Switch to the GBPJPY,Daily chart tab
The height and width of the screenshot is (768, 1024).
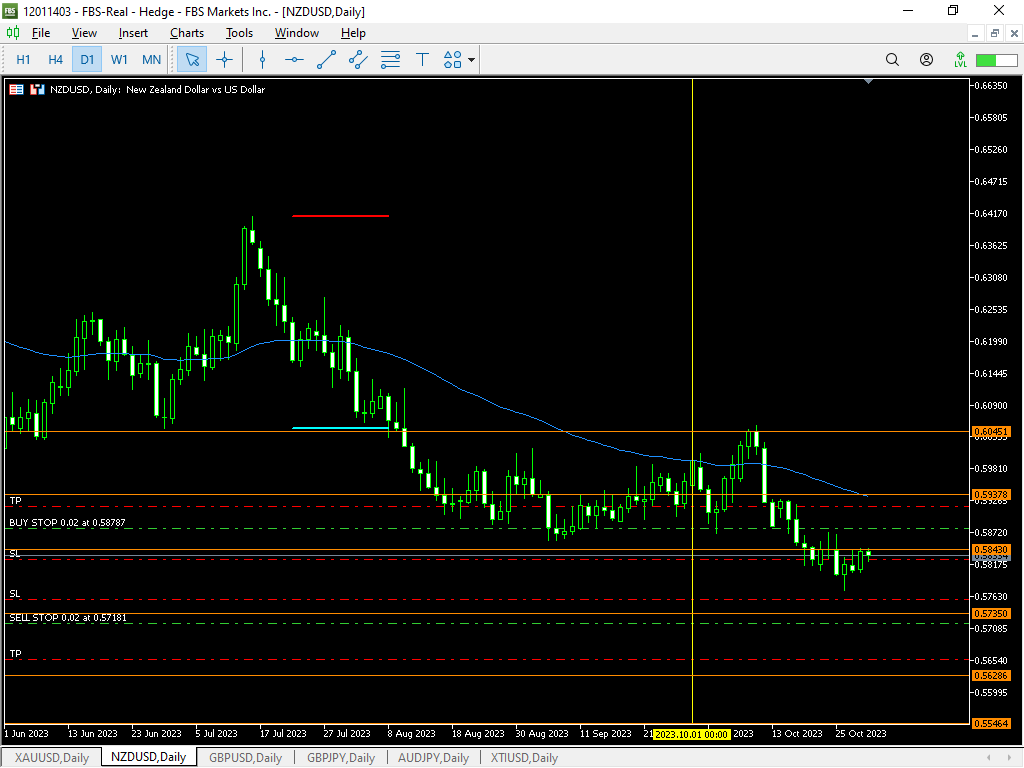coord(341,758)
